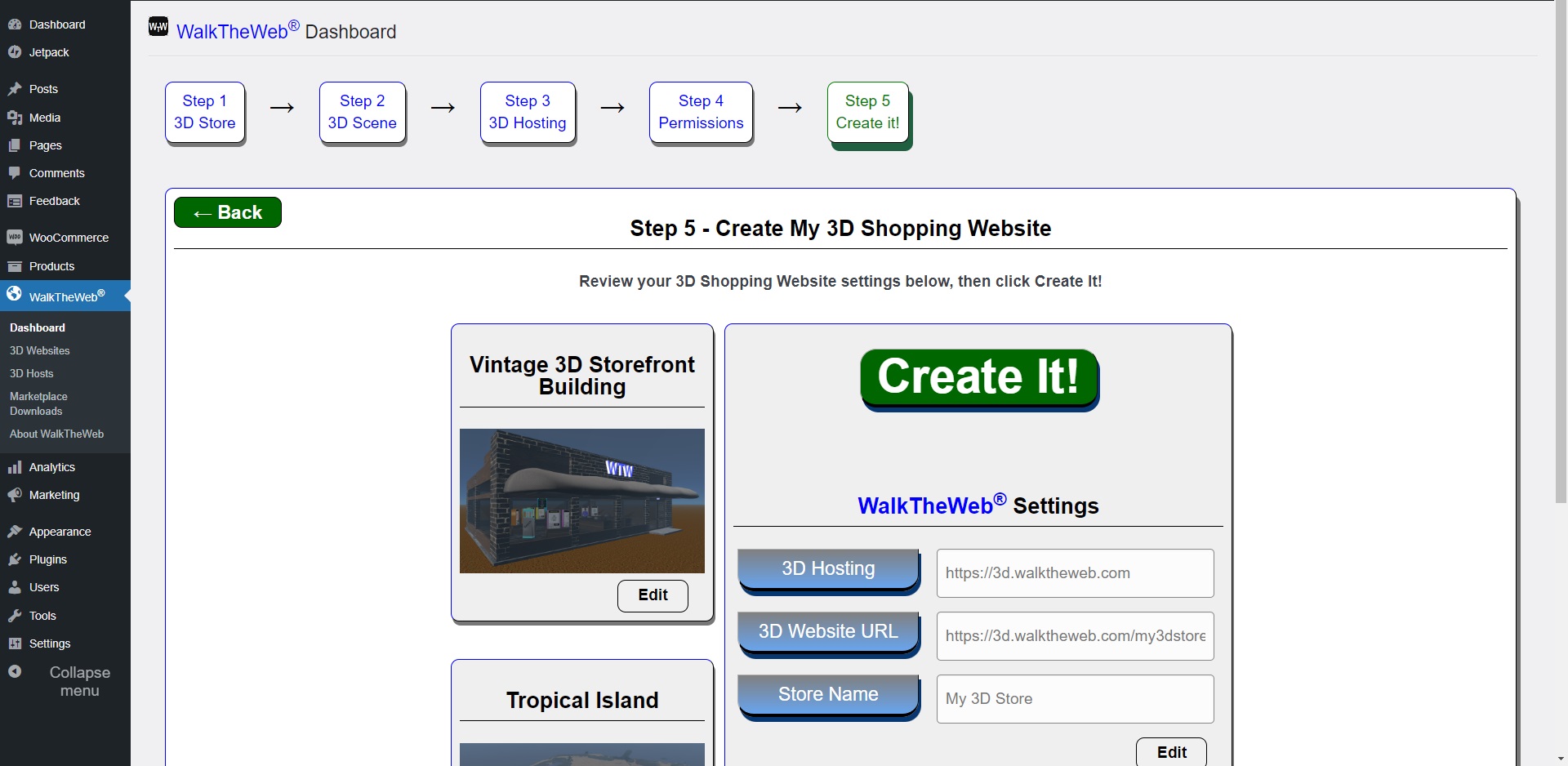Open the Jetpack menu label

point(49,52)
